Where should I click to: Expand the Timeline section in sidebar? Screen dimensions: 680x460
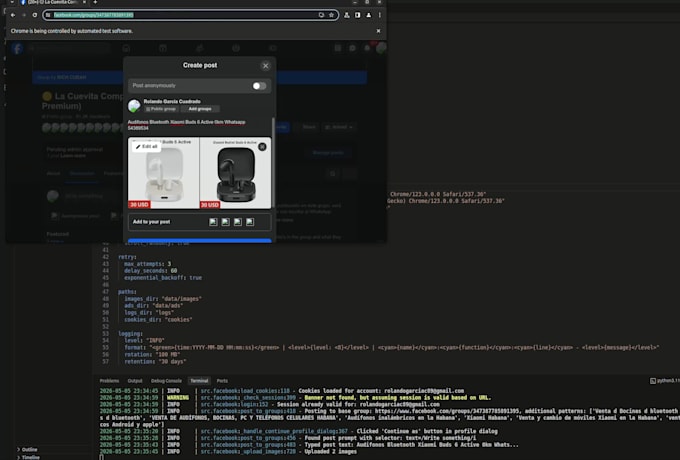click(x=28, y=457)
